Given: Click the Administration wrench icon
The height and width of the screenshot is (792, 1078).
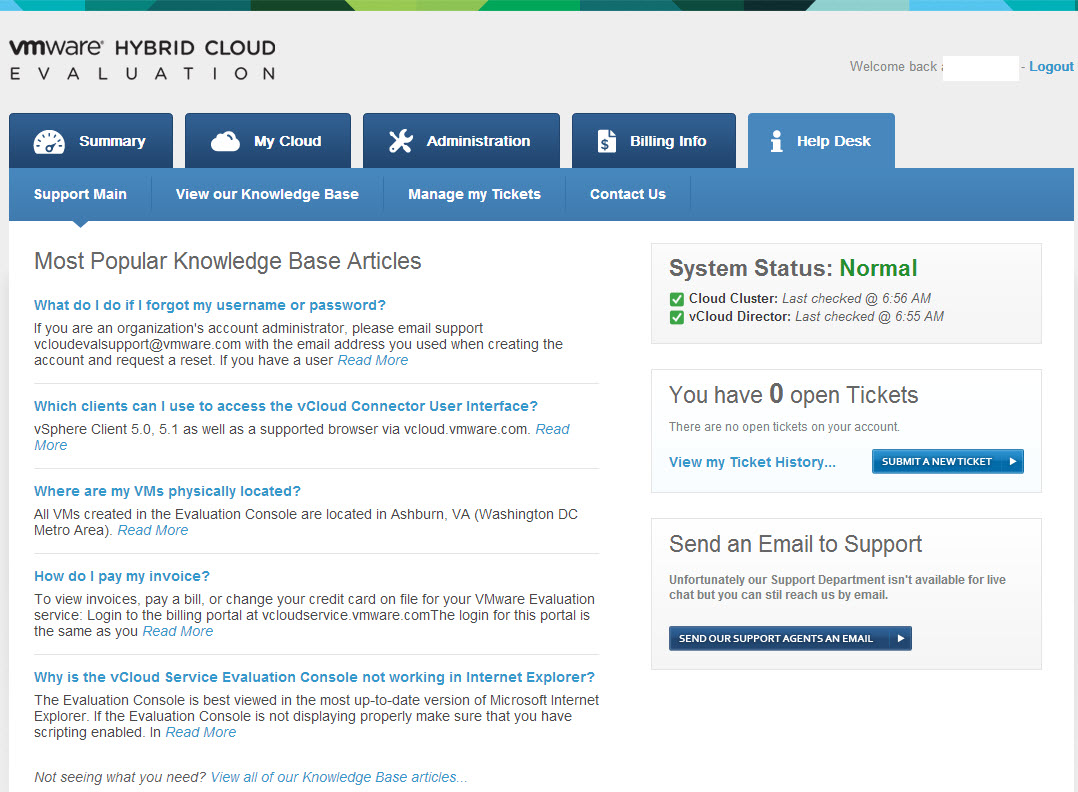Looking at the screenshot, I should tap(401, 141).
